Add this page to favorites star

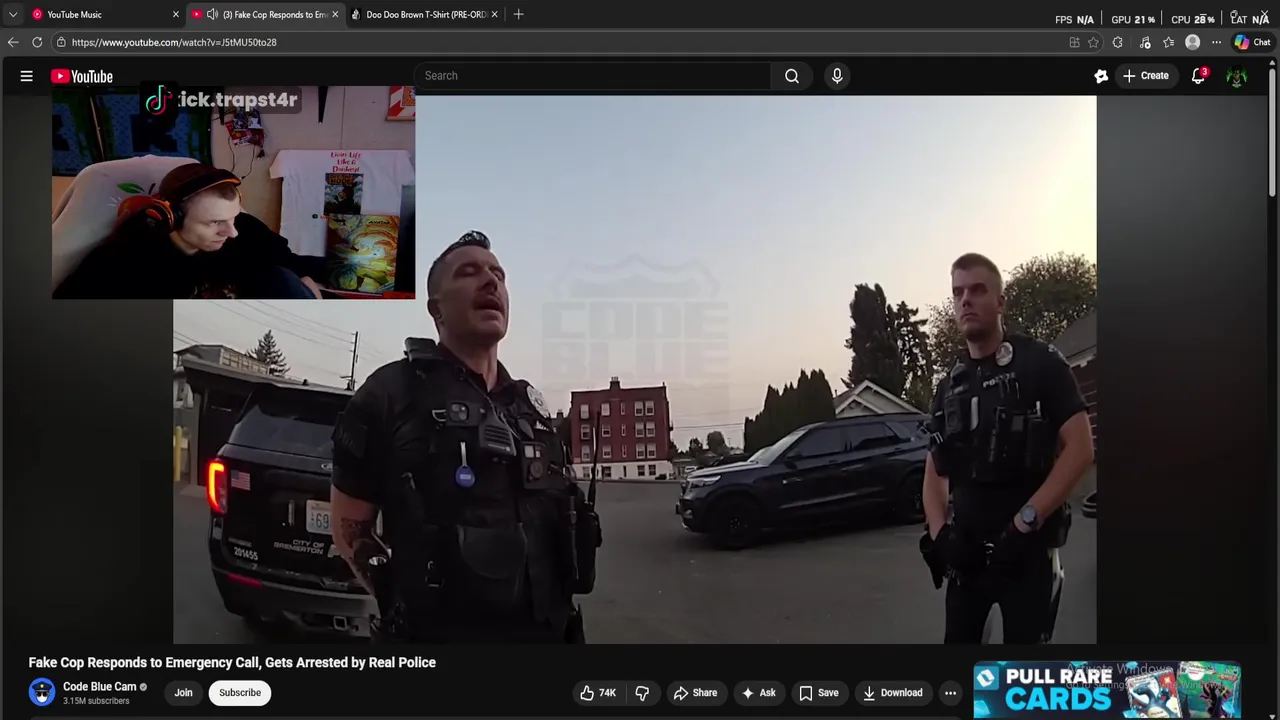pyautogui.click(x=1093, y=42)
